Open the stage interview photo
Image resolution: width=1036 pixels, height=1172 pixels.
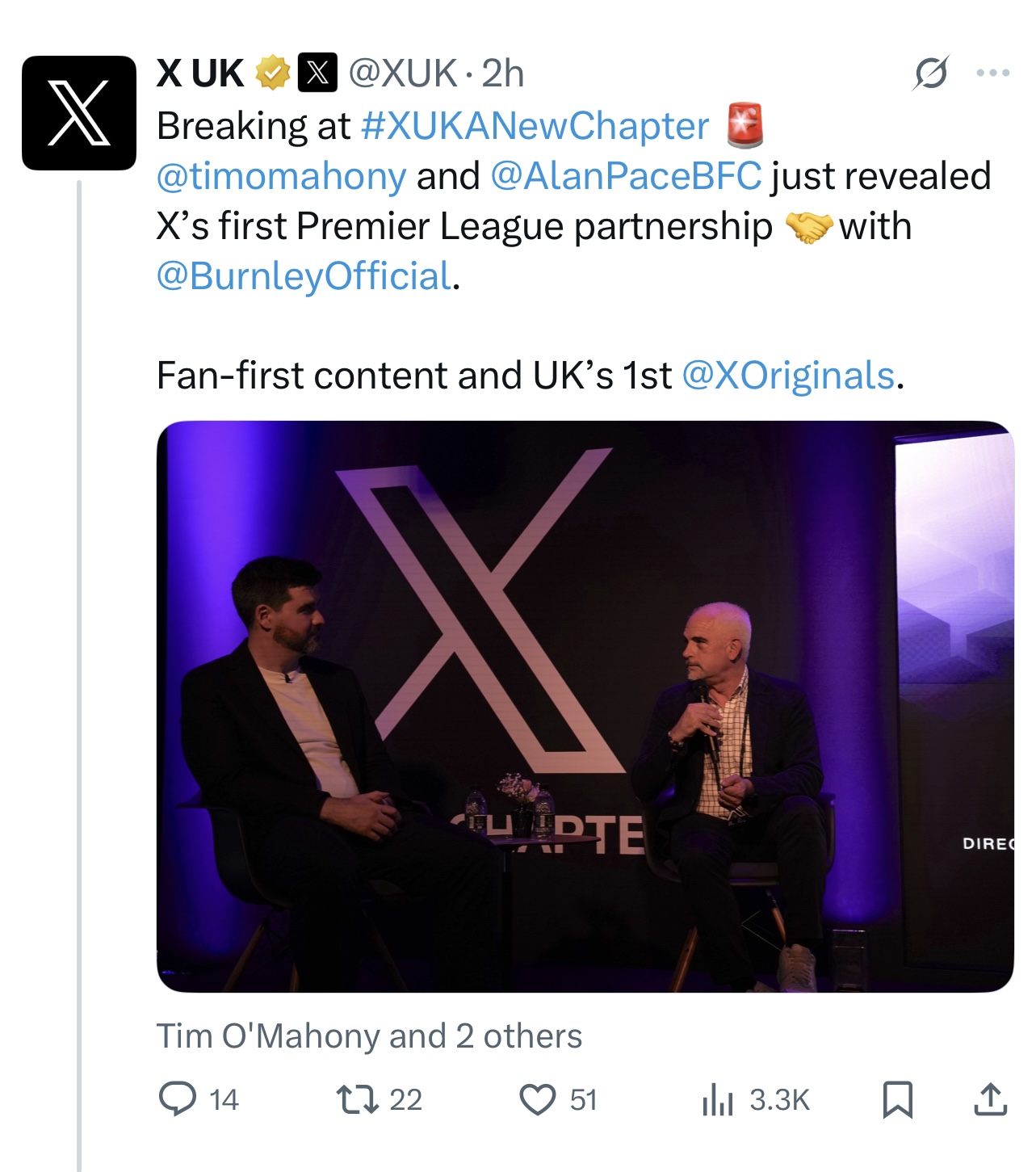point(585,706)
